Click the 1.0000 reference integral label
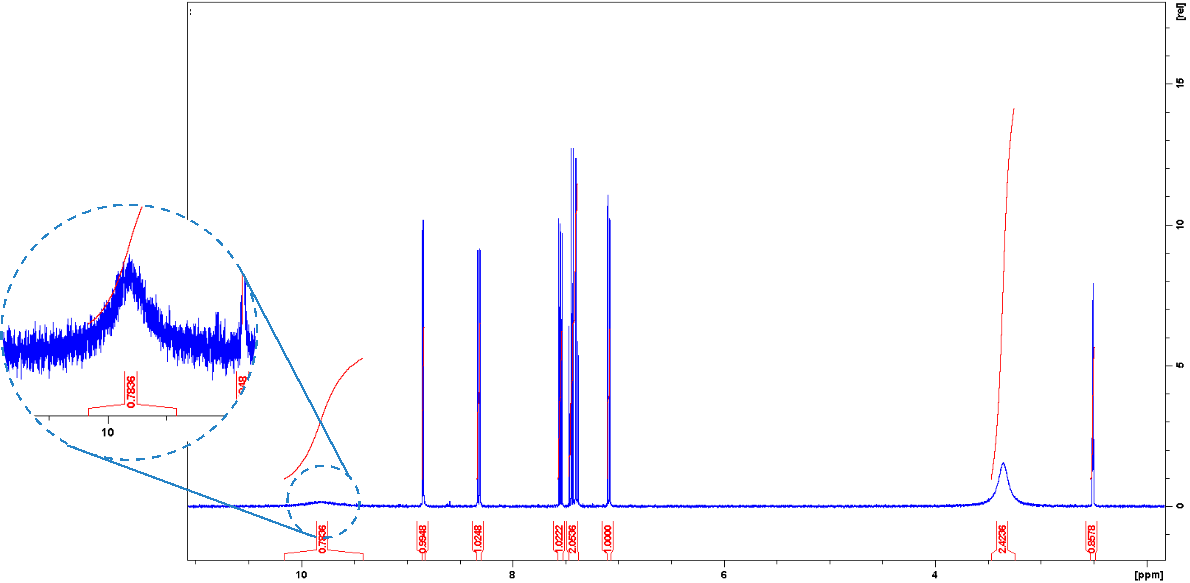The image size is (1190, 583). (x=608, y=540)
